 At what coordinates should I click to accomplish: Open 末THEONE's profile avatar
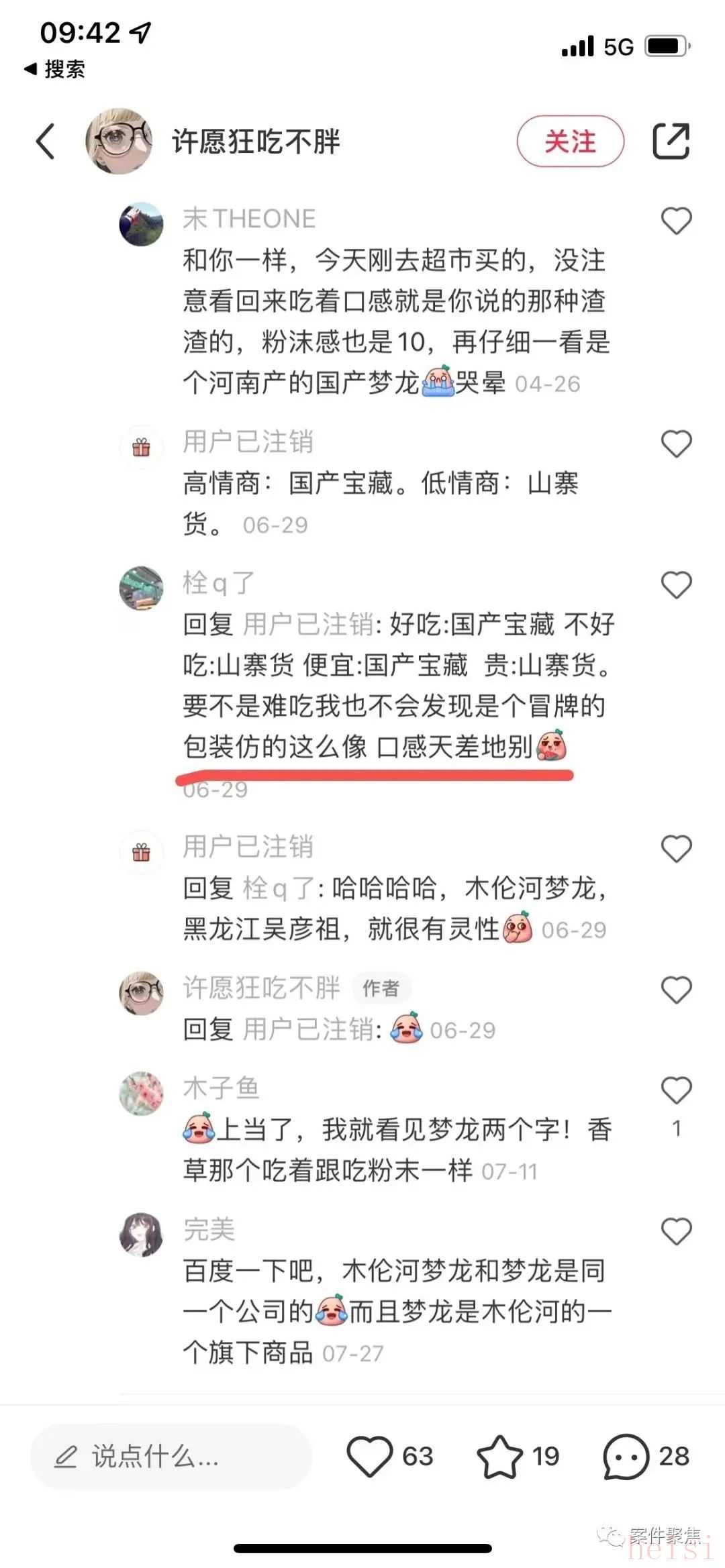[141, 223]
